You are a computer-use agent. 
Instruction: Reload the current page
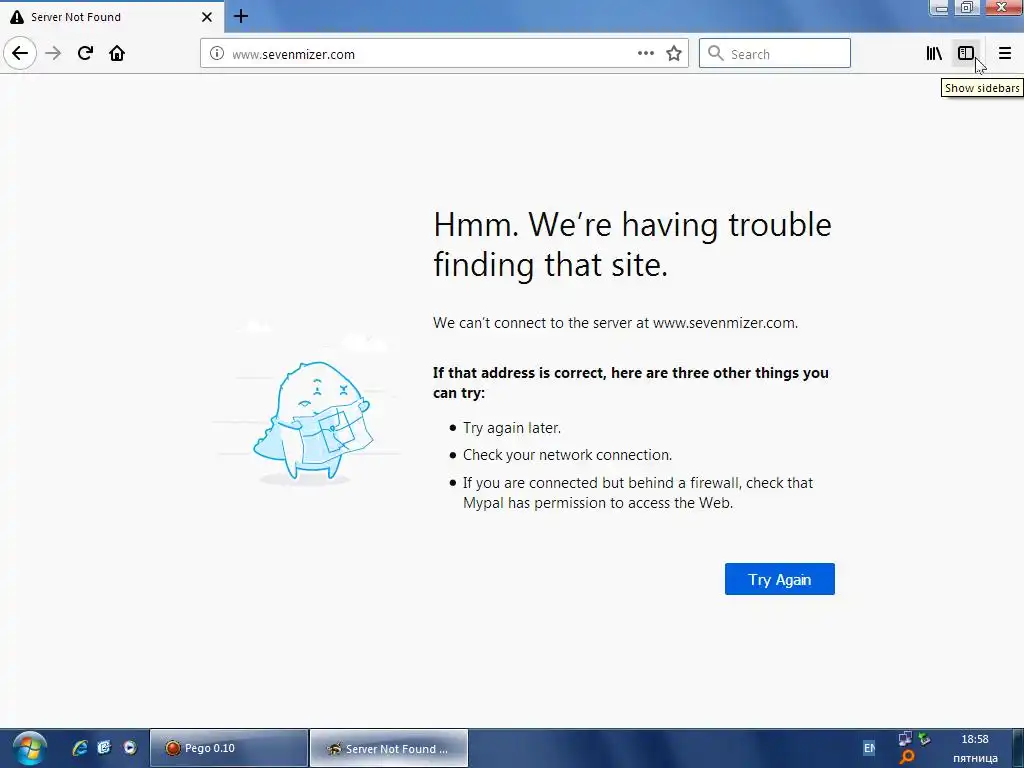[x=85, y=53]
